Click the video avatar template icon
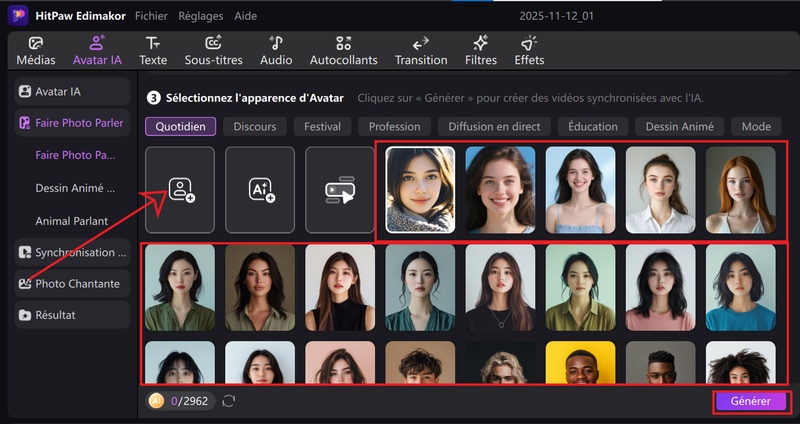800x424 pixels. (340, 190)
